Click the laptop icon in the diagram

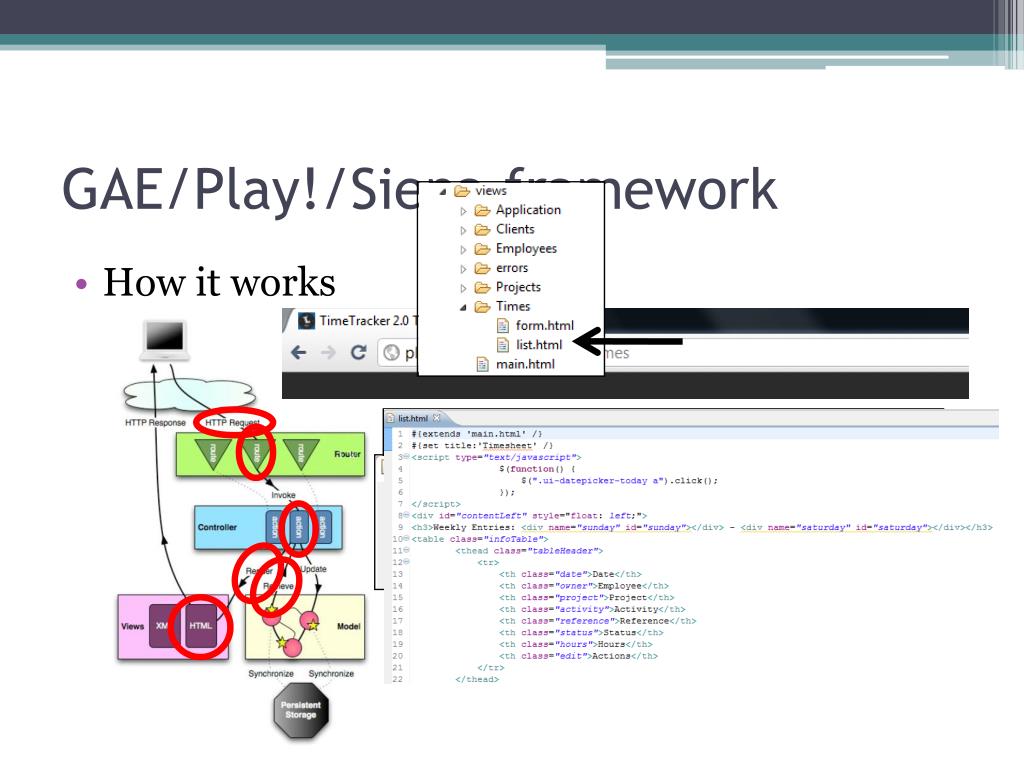[165, 340]
